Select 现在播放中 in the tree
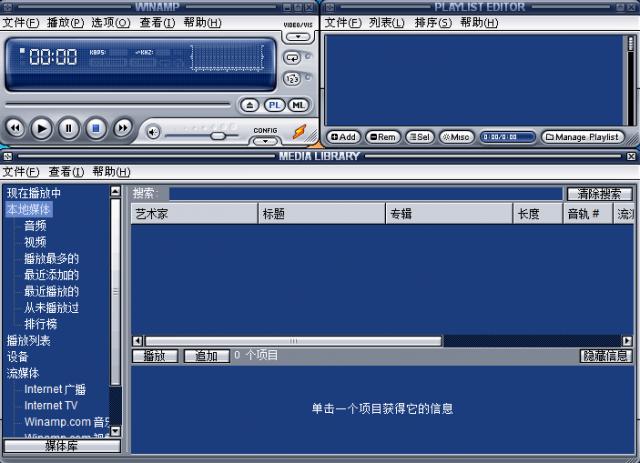 pyautogui.click(x=34, y=193)
